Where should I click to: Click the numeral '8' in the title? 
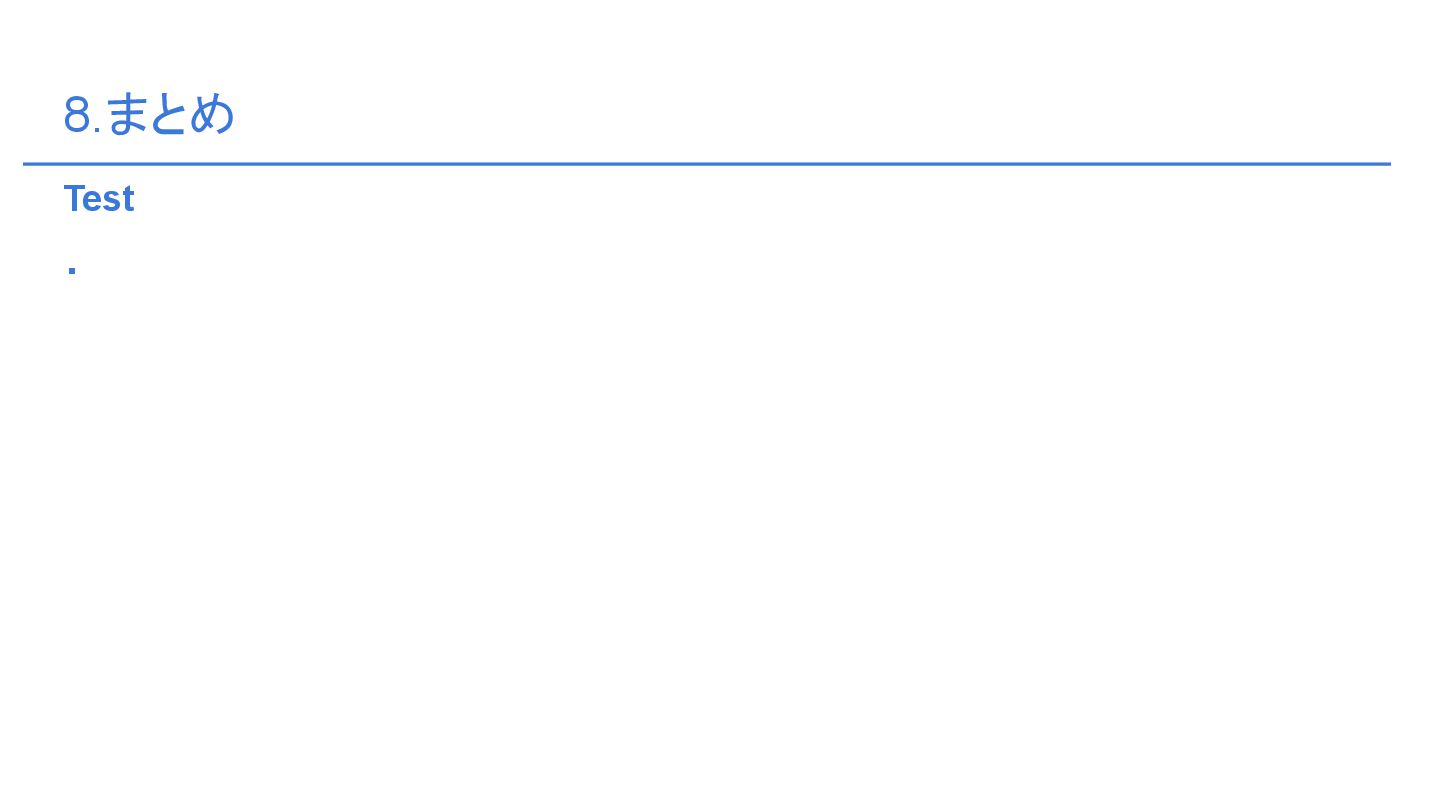77,115
